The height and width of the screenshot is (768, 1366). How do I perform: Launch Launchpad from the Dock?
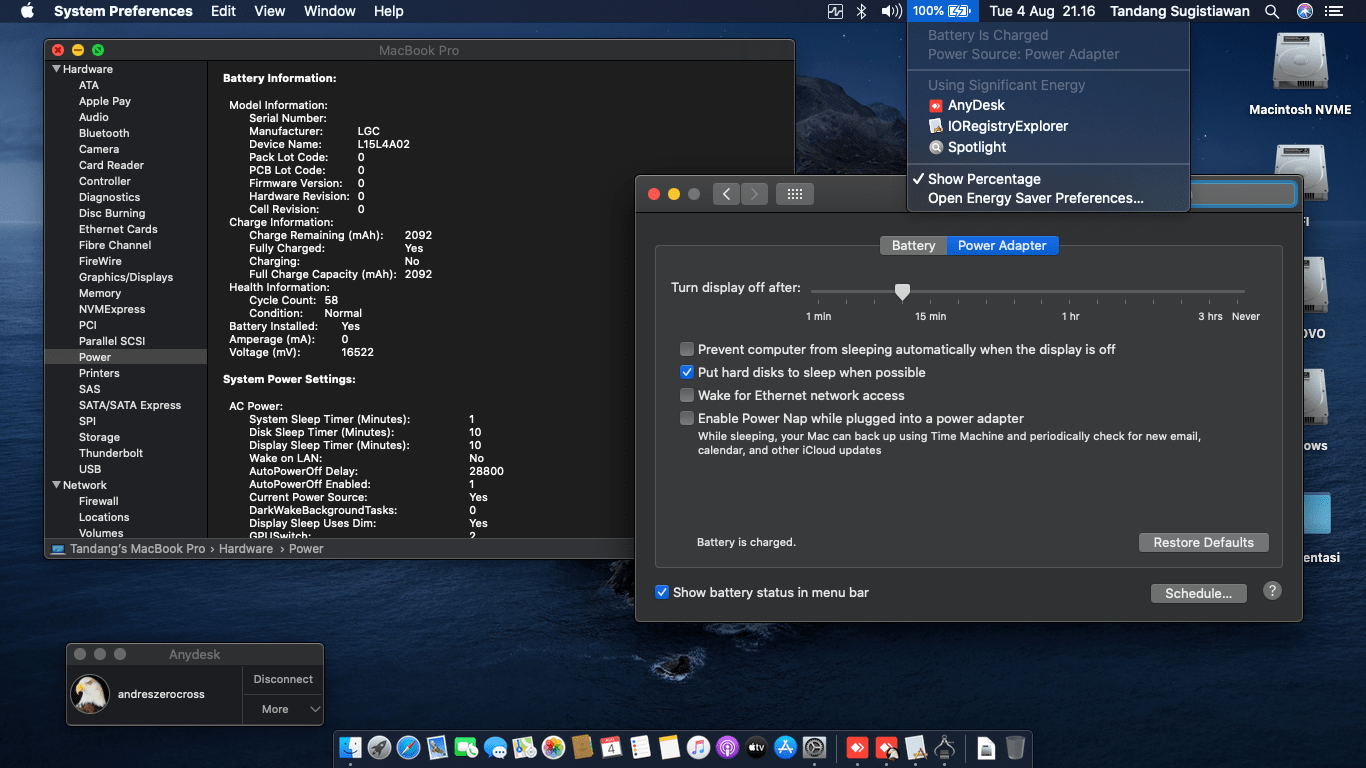tap(379, 747)
